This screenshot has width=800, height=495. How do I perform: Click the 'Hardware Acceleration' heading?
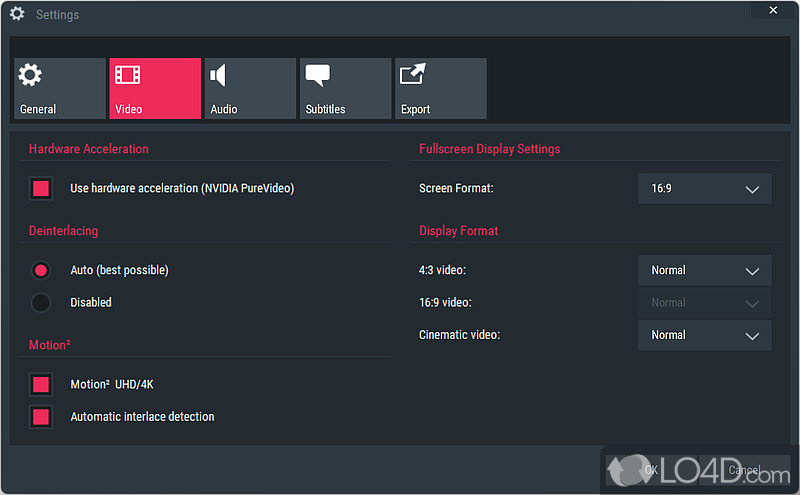click(89, 149)
